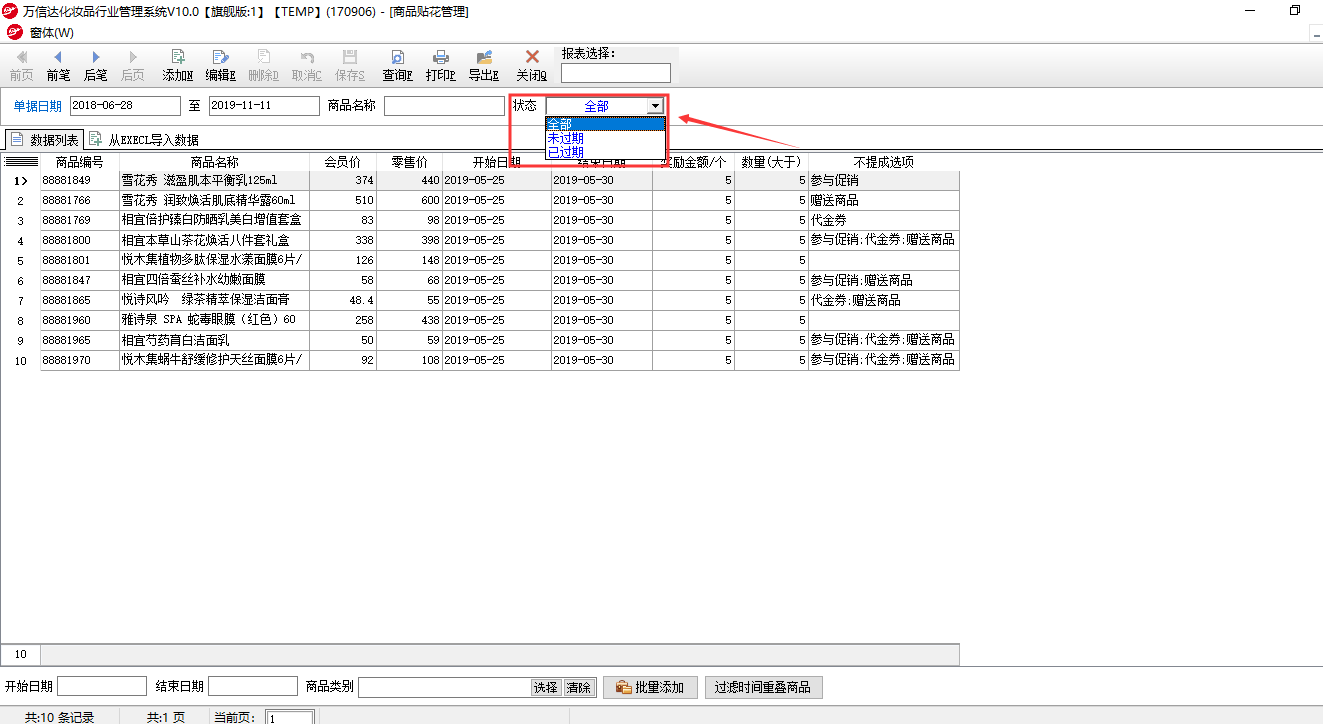Viewport: 1323px width, 724px height.
Task: Delete the record using 删除D
Action: point(264,65)
